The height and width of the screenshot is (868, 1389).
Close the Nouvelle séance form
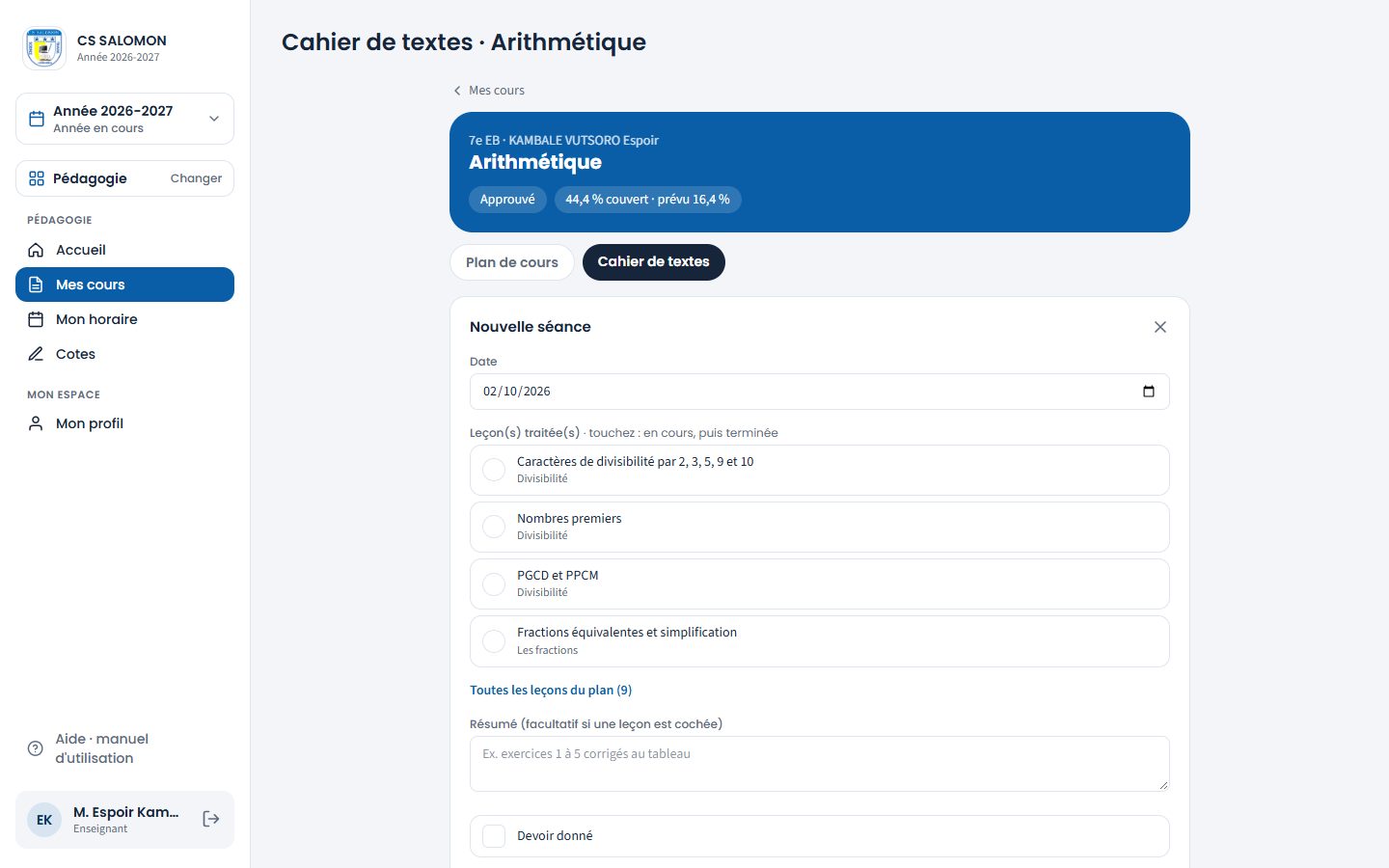click(x=1160, y=327)
